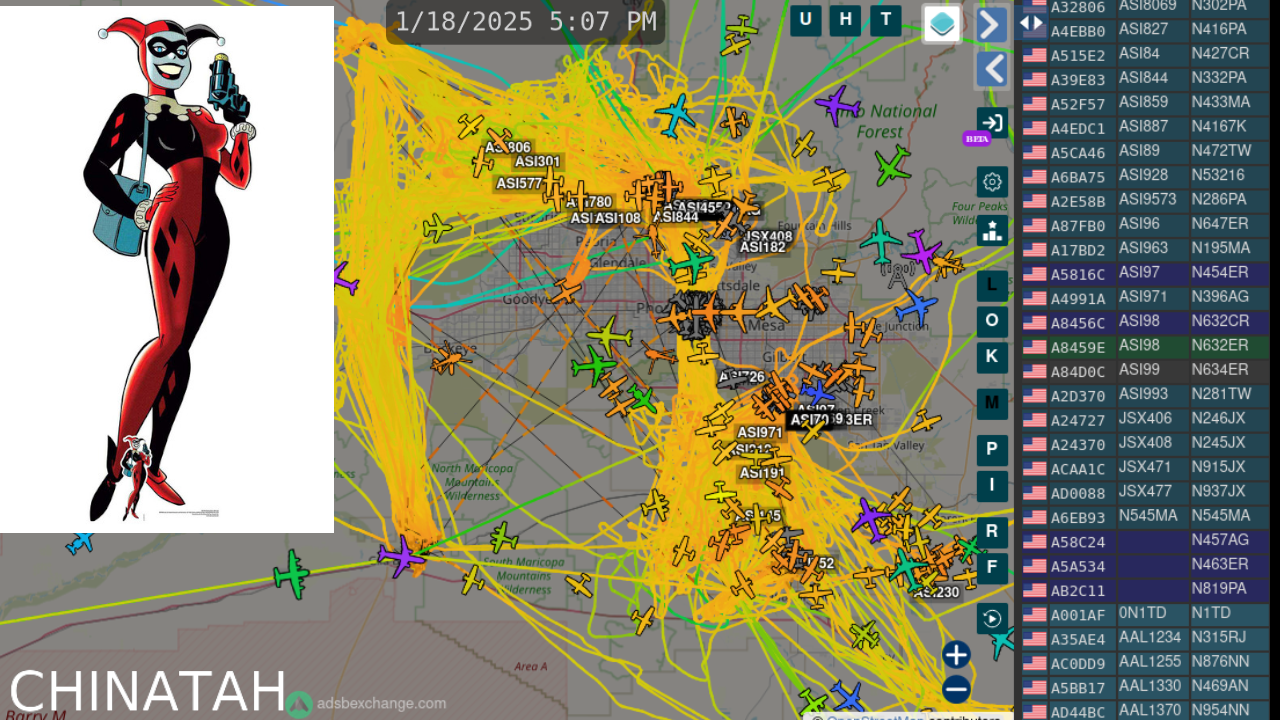Screen dimensions: 1280x720
Task: Select the purple aircraft near Tonto National Forest
Action: 837,104
